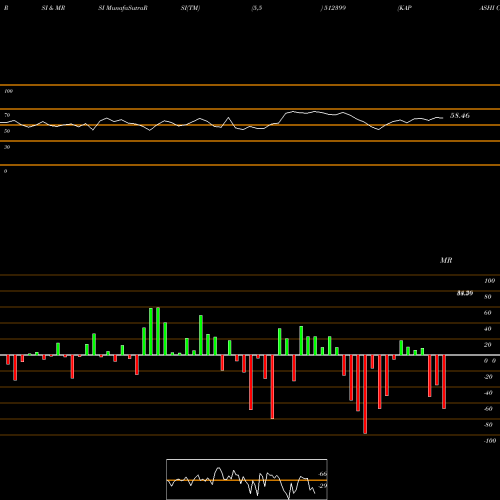This screenshot has width=500, height=500.
Task: Click the header text 'KAP'
Action: [405, 8]
